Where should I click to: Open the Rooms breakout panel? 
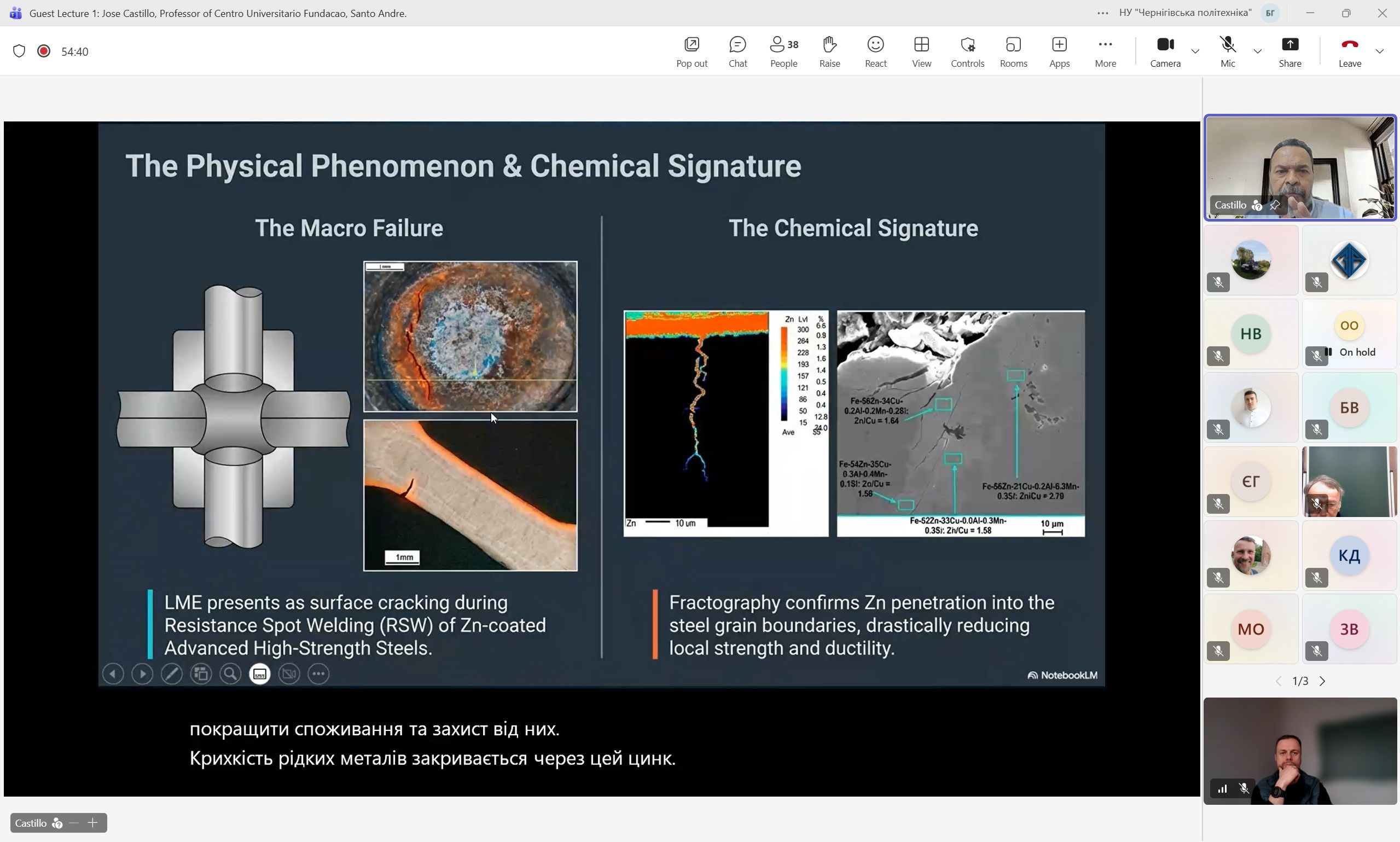(x=1013, y=51)
